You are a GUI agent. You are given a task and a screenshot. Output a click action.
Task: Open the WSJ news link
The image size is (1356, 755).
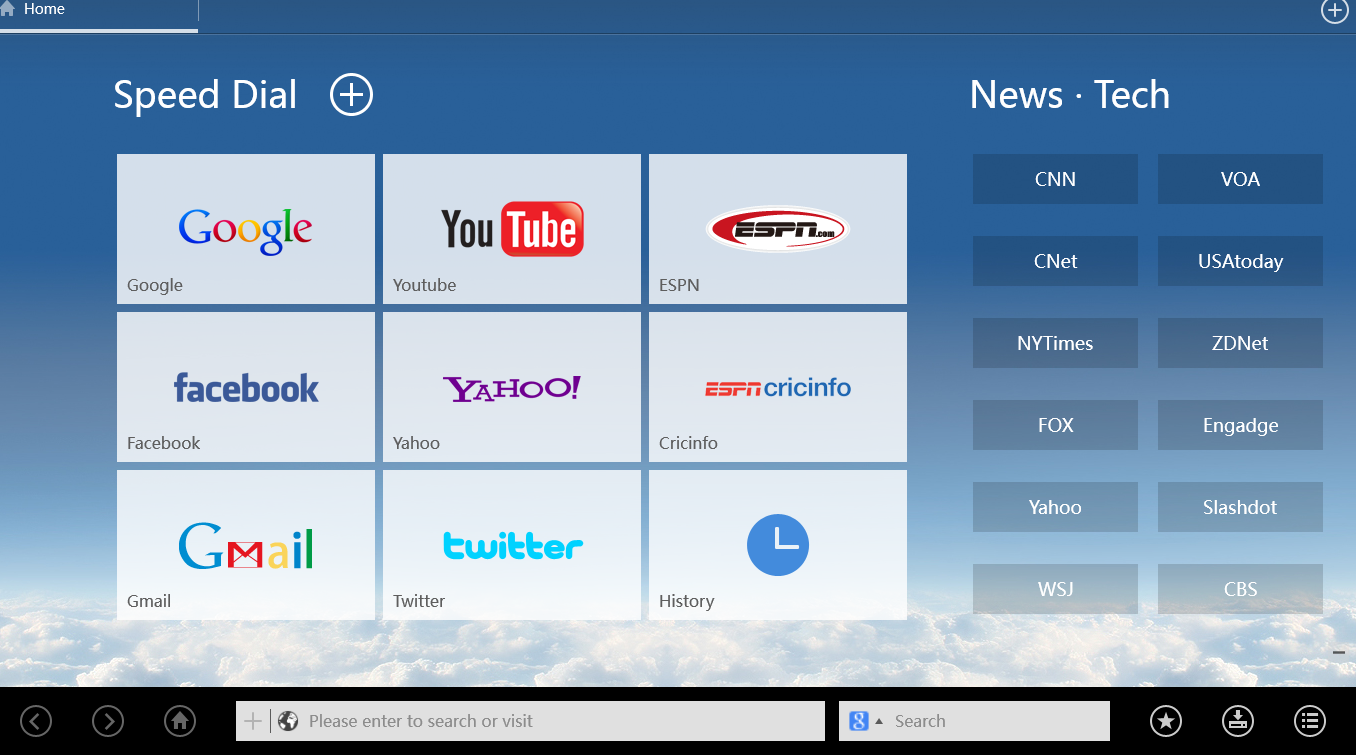tap(1055, 589)
